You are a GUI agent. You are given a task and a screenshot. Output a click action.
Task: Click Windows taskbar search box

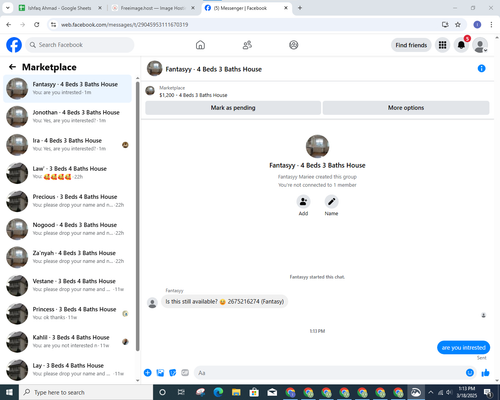pos(86,392)
